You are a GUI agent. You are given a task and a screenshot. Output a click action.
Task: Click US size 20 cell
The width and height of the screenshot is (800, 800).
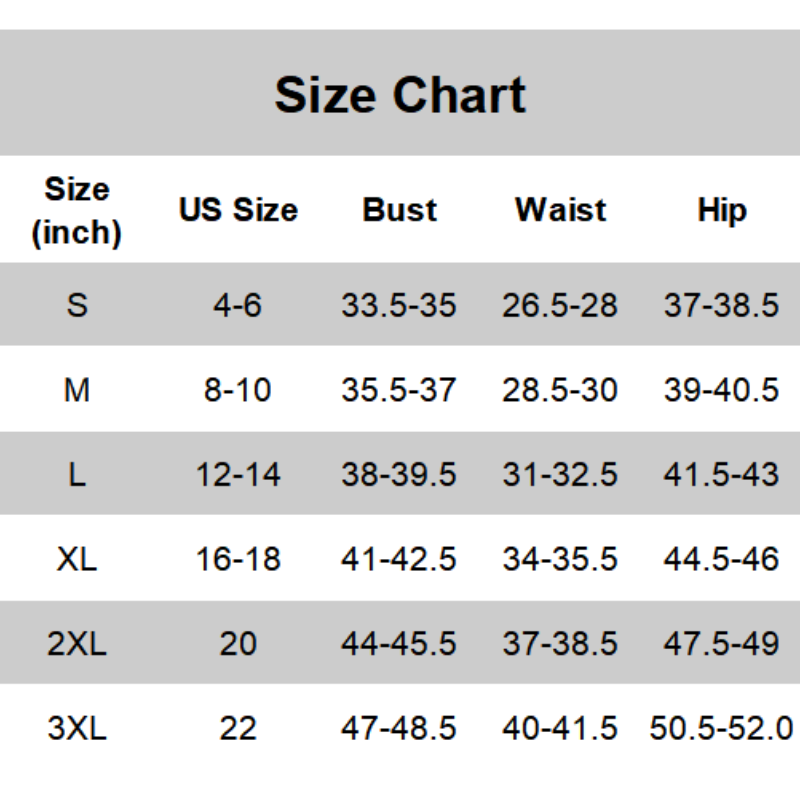238,644
